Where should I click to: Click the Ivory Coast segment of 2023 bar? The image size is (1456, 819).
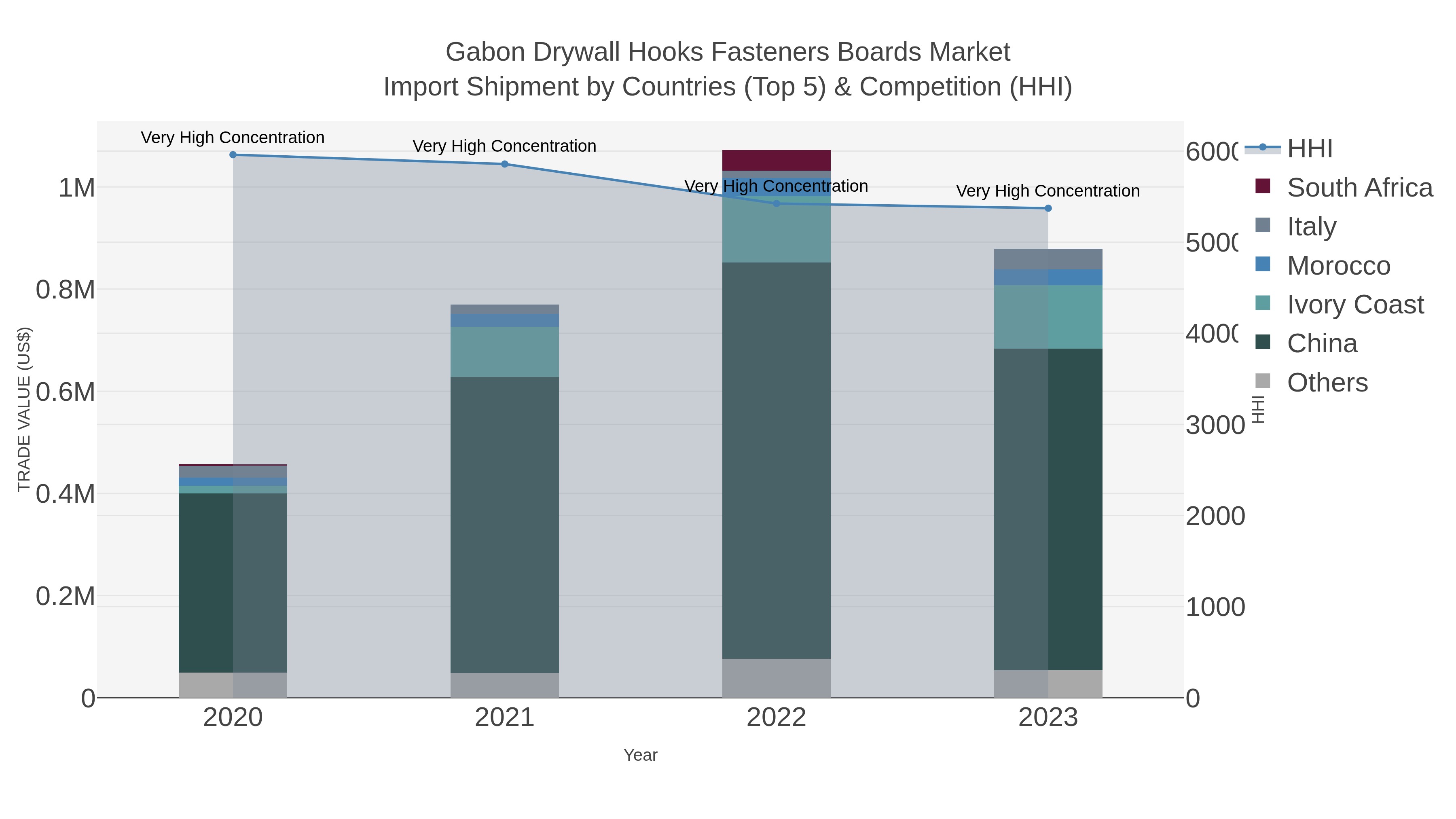coord(1048,317)
